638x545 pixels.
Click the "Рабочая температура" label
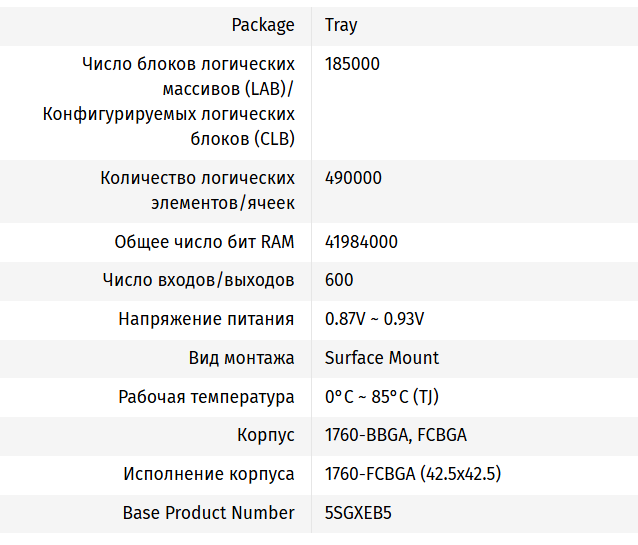click(x=206, y=397)
